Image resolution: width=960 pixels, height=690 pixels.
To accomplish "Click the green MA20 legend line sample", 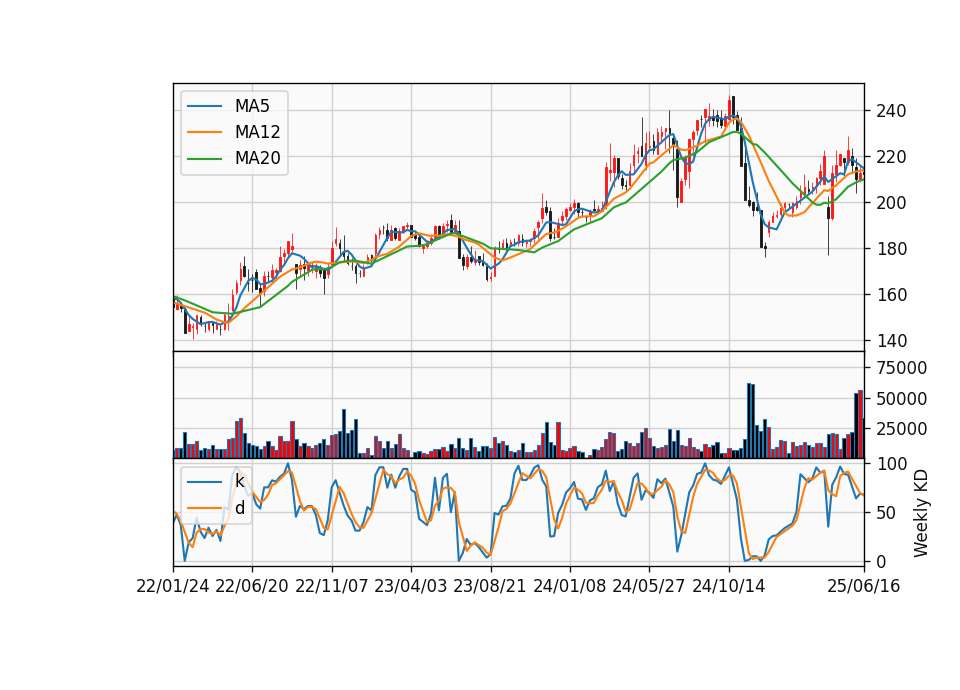I will (x=204, y=159).
